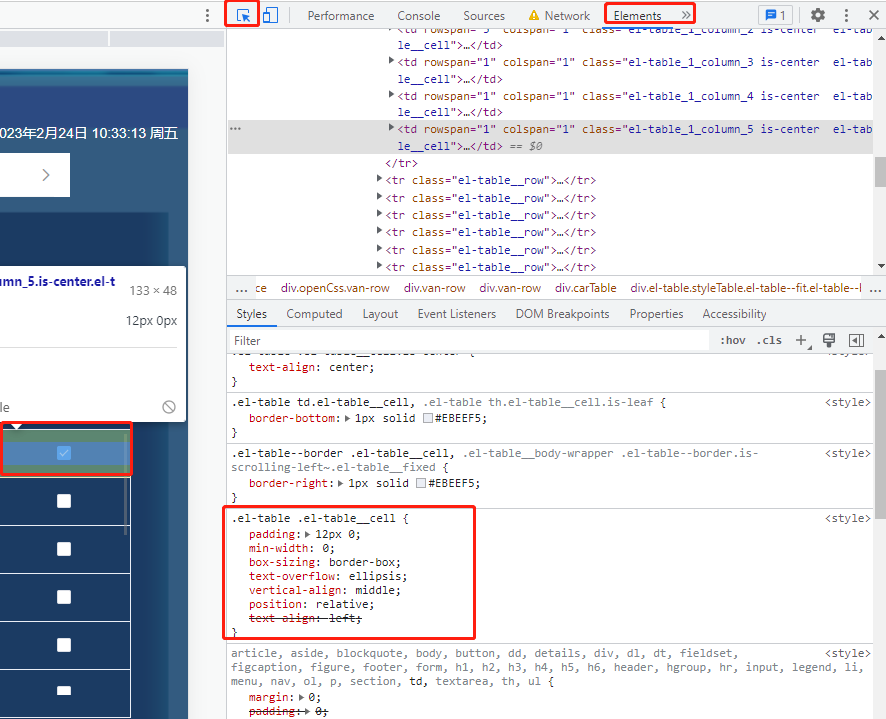886x719 pixels.
Task: Check the fourth empty table checkbox
Action: [x=64, y=645]
